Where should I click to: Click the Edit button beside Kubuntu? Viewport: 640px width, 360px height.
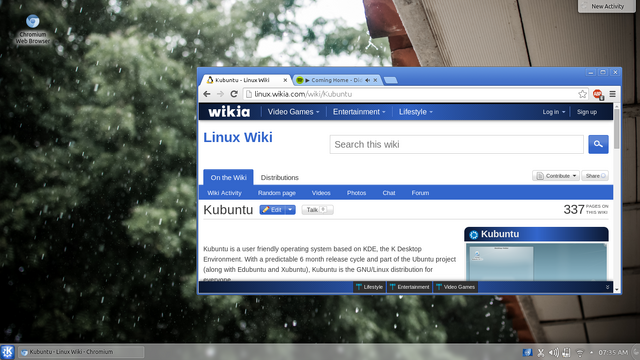point(273,210)
